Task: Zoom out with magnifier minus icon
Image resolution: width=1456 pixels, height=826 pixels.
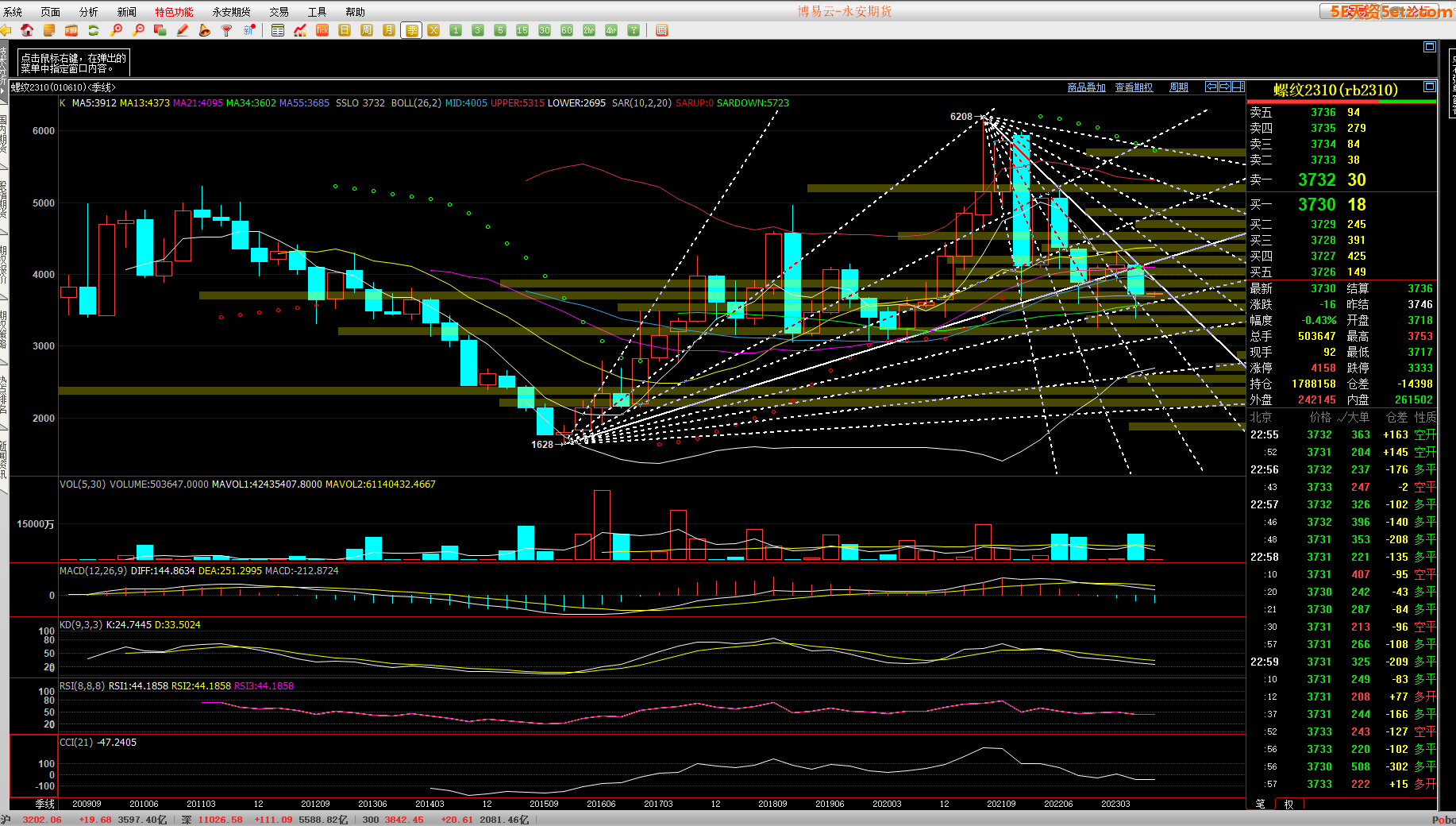Action: click(x=138, y=30)
